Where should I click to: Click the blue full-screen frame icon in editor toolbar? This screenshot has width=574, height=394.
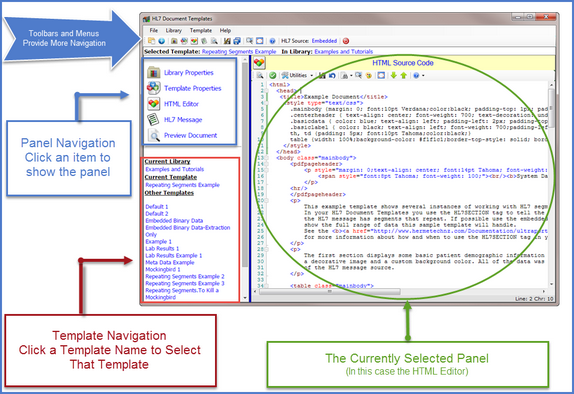(x=381, y=75)
